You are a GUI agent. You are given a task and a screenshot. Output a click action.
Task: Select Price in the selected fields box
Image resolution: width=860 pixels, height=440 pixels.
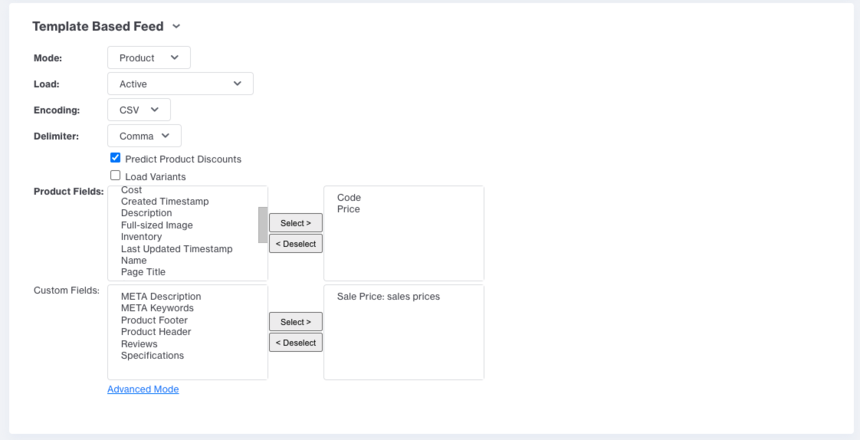348,210
